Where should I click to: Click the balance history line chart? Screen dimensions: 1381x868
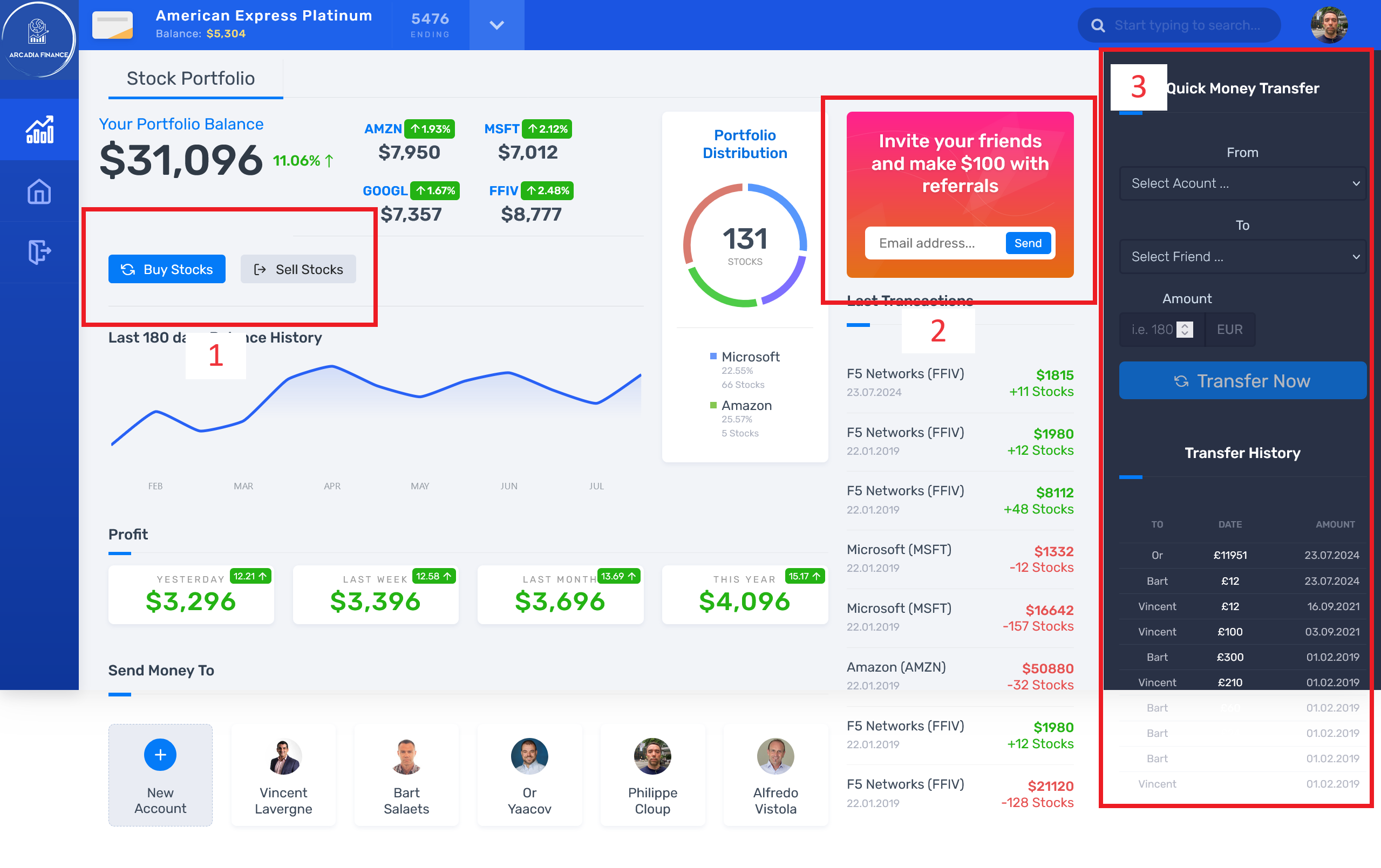pyautogui.click(x=376, y=405)
